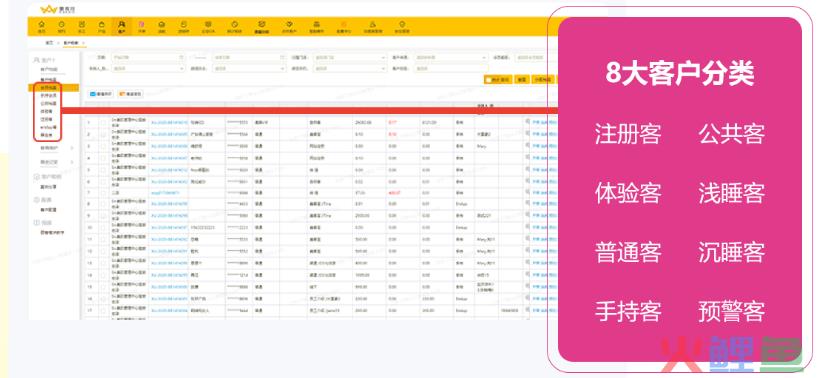The width and height of the screenshot is (828, 378).
Task: Click magnifier icon at end of row 2
Action: 527,134
